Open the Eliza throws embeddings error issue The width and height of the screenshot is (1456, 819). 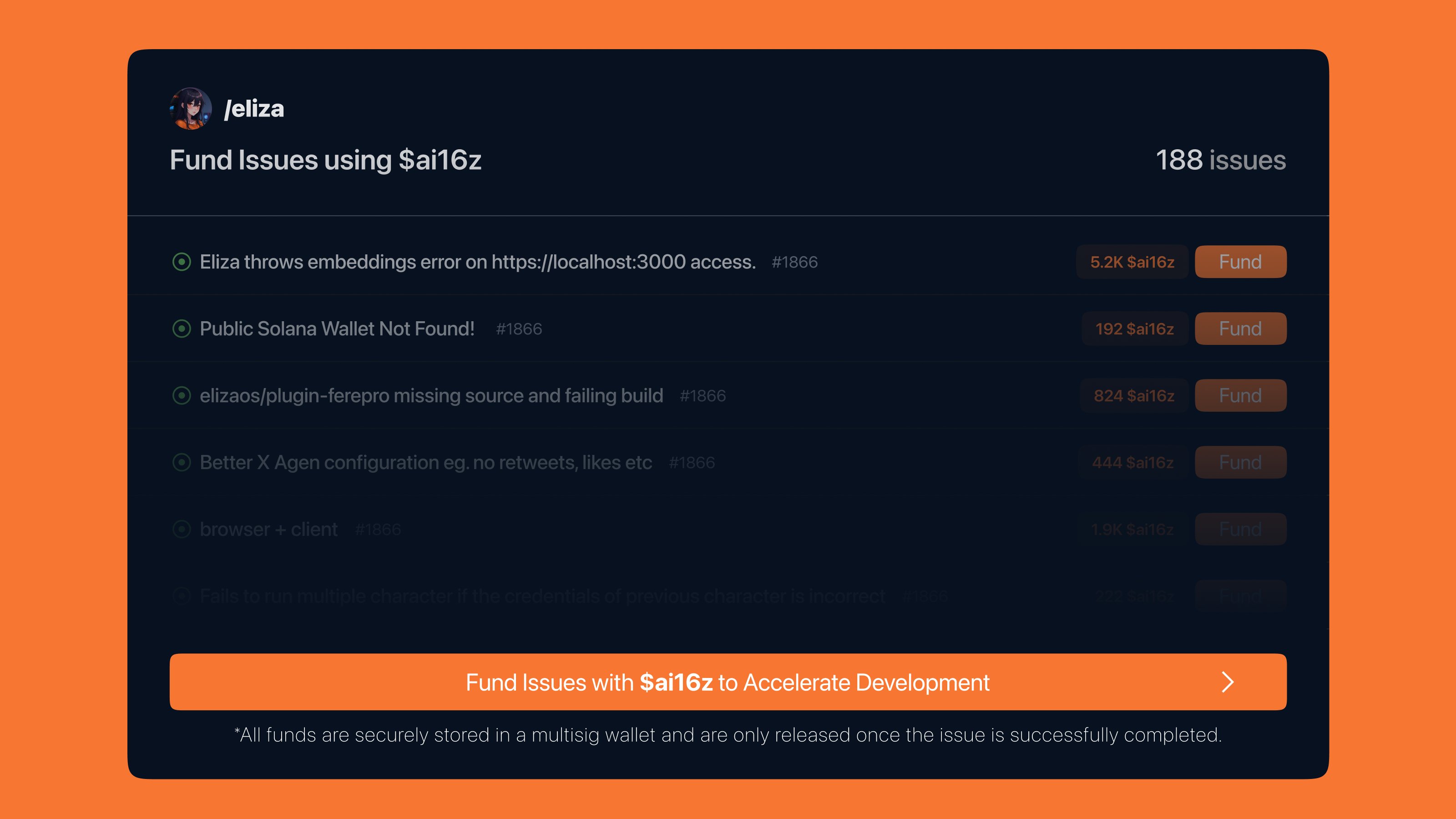pyautogui.click(x=478, y=262)
